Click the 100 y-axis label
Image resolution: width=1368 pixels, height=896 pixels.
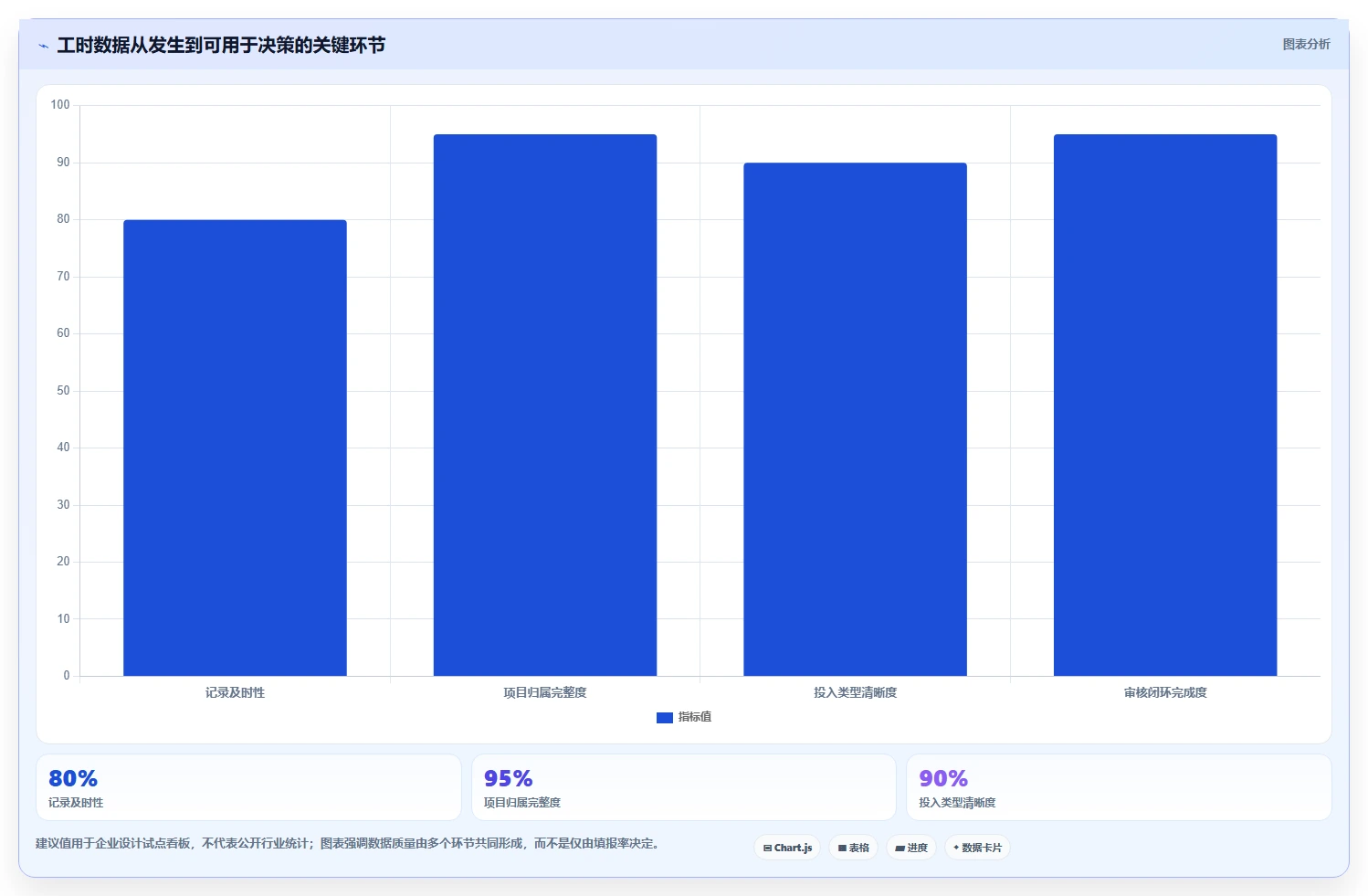(x=60, y=105)
